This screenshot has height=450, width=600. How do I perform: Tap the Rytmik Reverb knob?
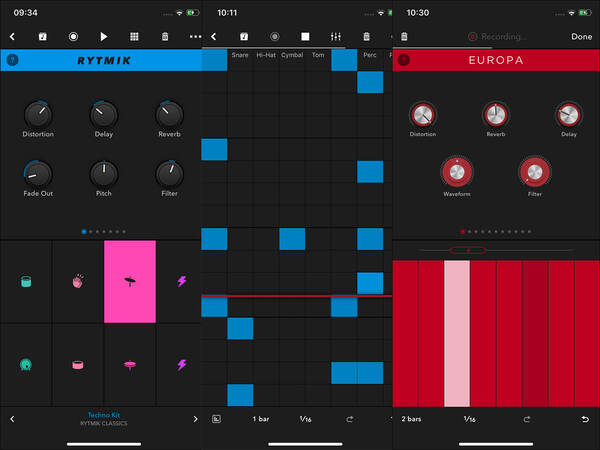pyautogui.click(x=170, y=114)
